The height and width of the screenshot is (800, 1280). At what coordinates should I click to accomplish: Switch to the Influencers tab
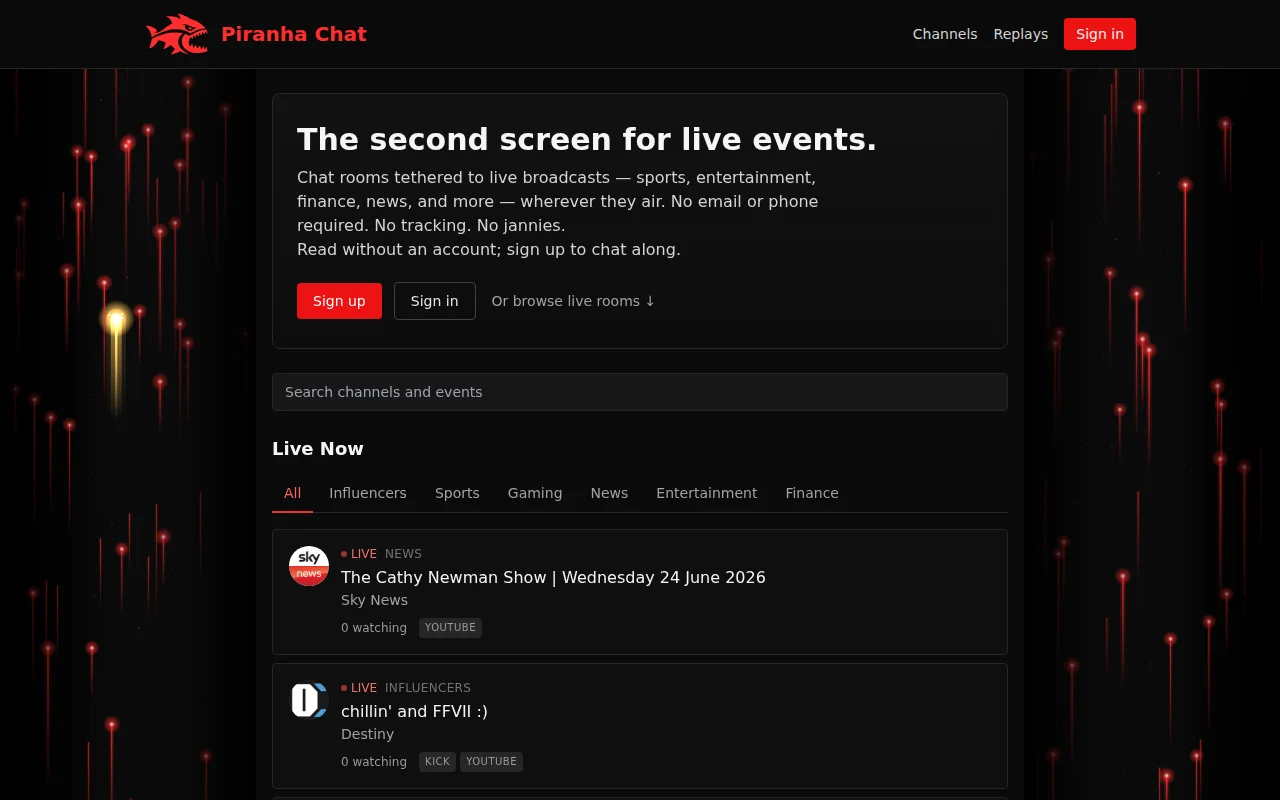368,493
